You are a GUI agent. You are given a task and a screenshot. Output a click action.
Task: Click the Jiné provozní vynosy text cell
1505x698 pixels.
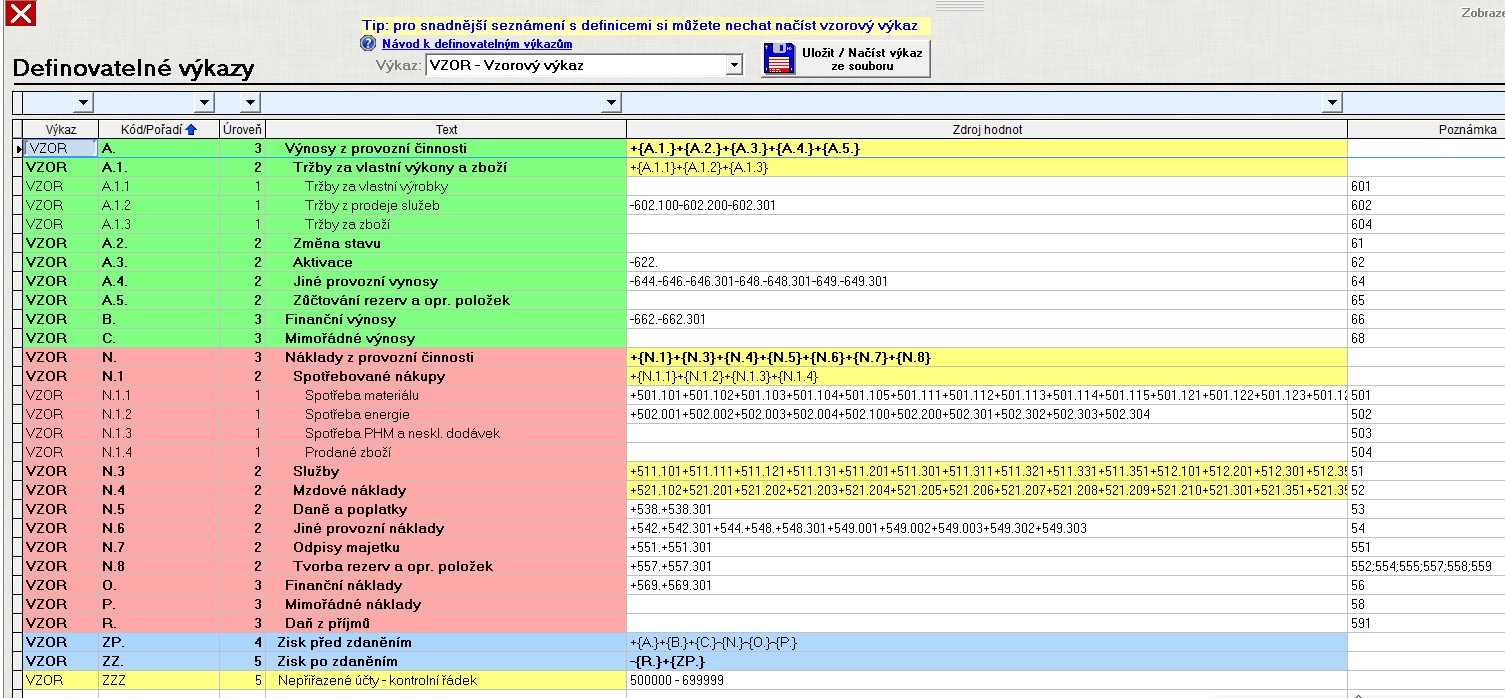tap(446, 281)
